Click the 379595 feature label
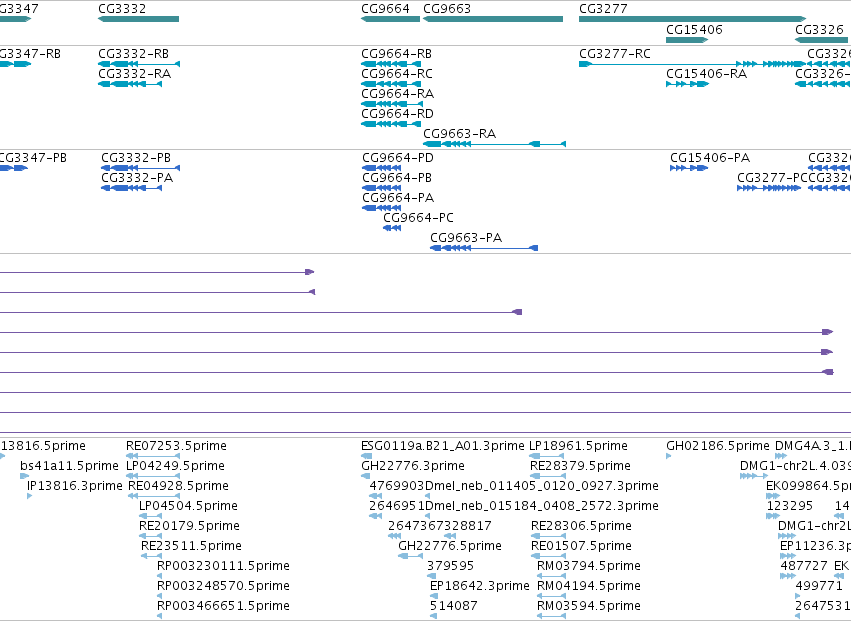 (x=450, y=566)
